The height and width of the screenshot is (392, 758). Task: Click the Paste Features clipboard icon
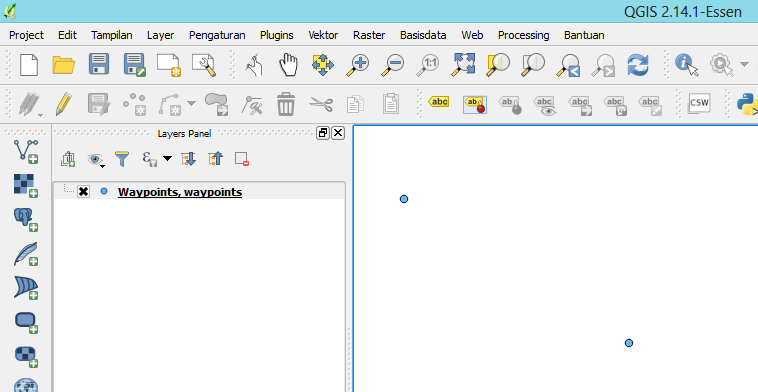(391, 103)
